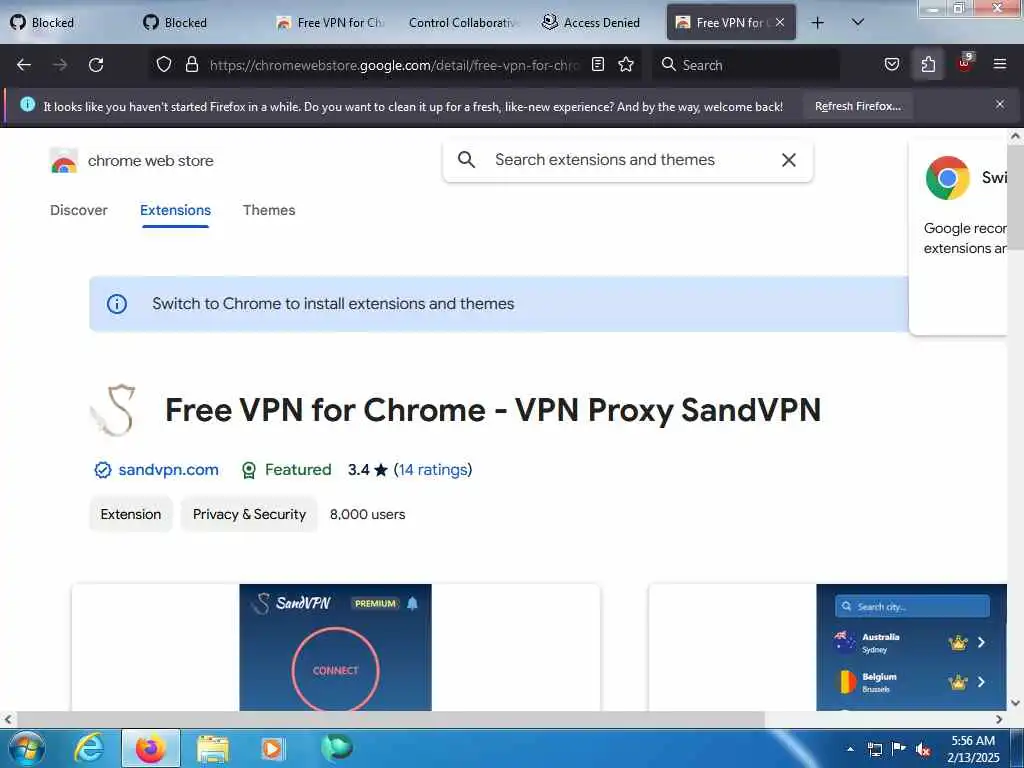Screen dimensions: 1024x768
Task: Open the sandvpn.com publisher link
Action: (x=168, y=470)
